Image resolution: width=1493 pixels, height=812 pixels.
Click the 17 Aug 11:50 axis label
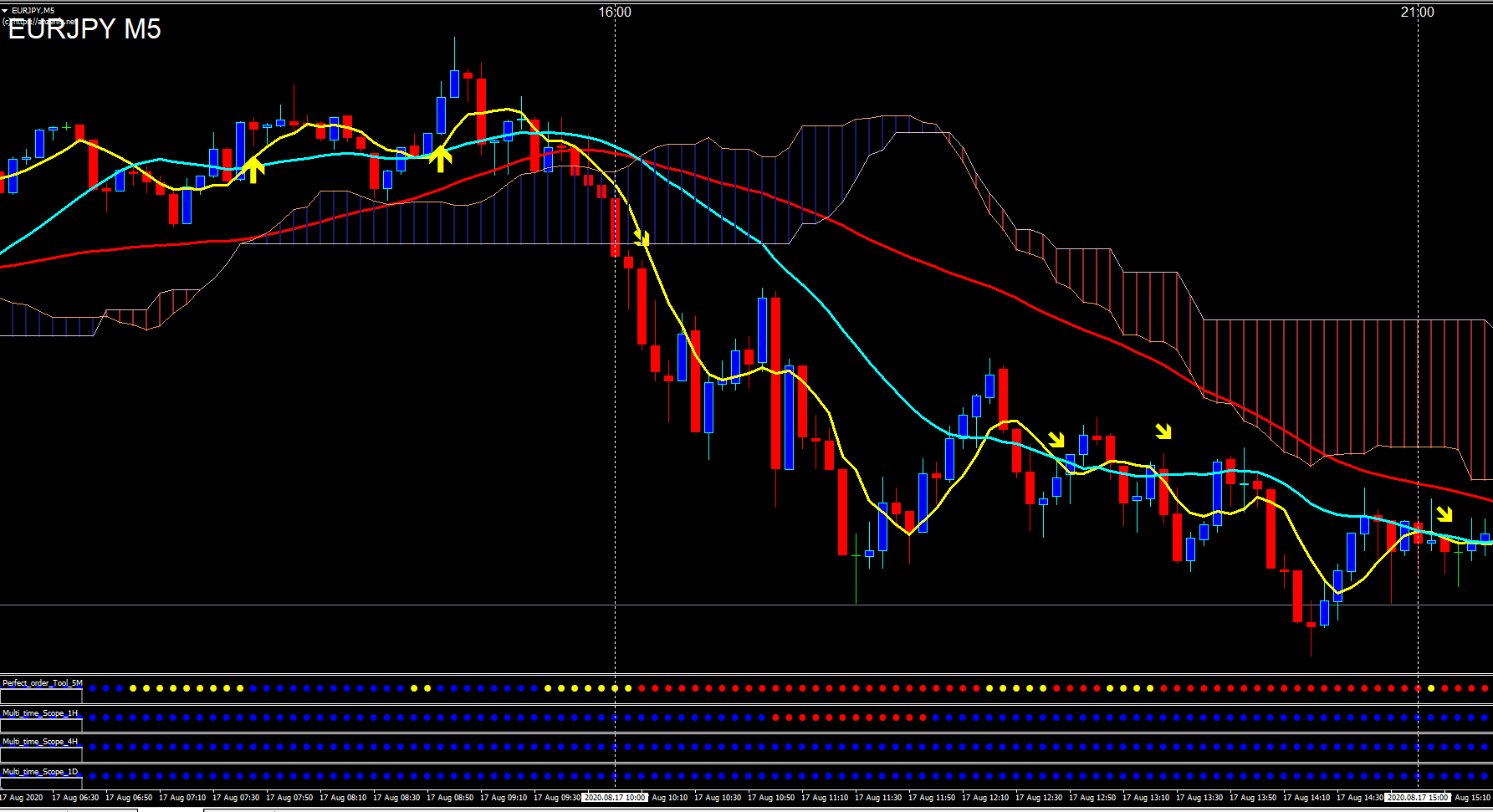pyautogui.click(x=932, y=798)
